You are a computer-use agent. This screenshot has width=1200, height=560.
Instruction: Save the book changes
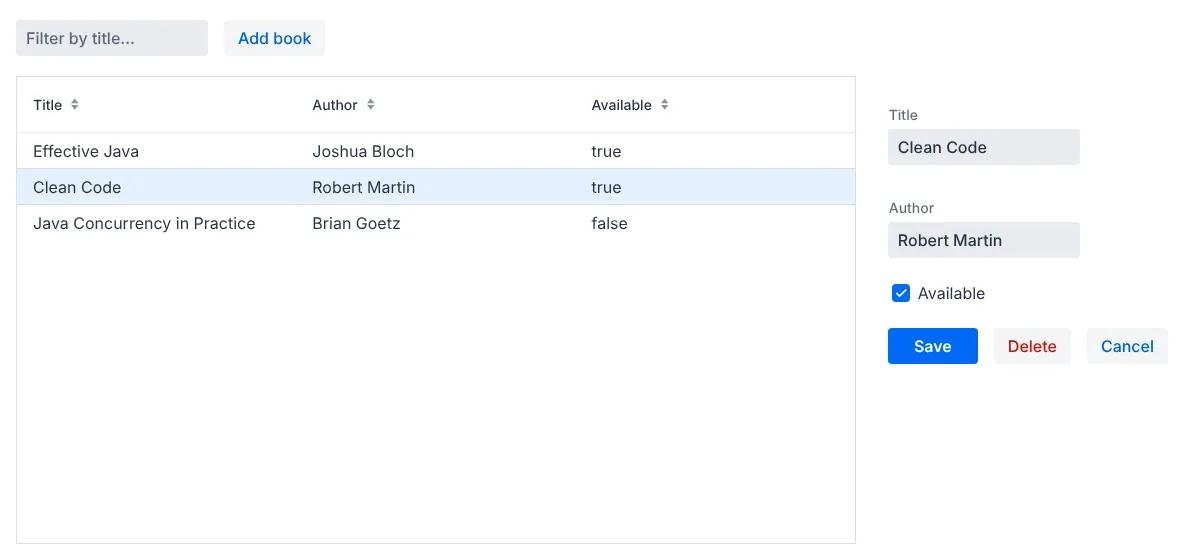[x=933, y=346]
